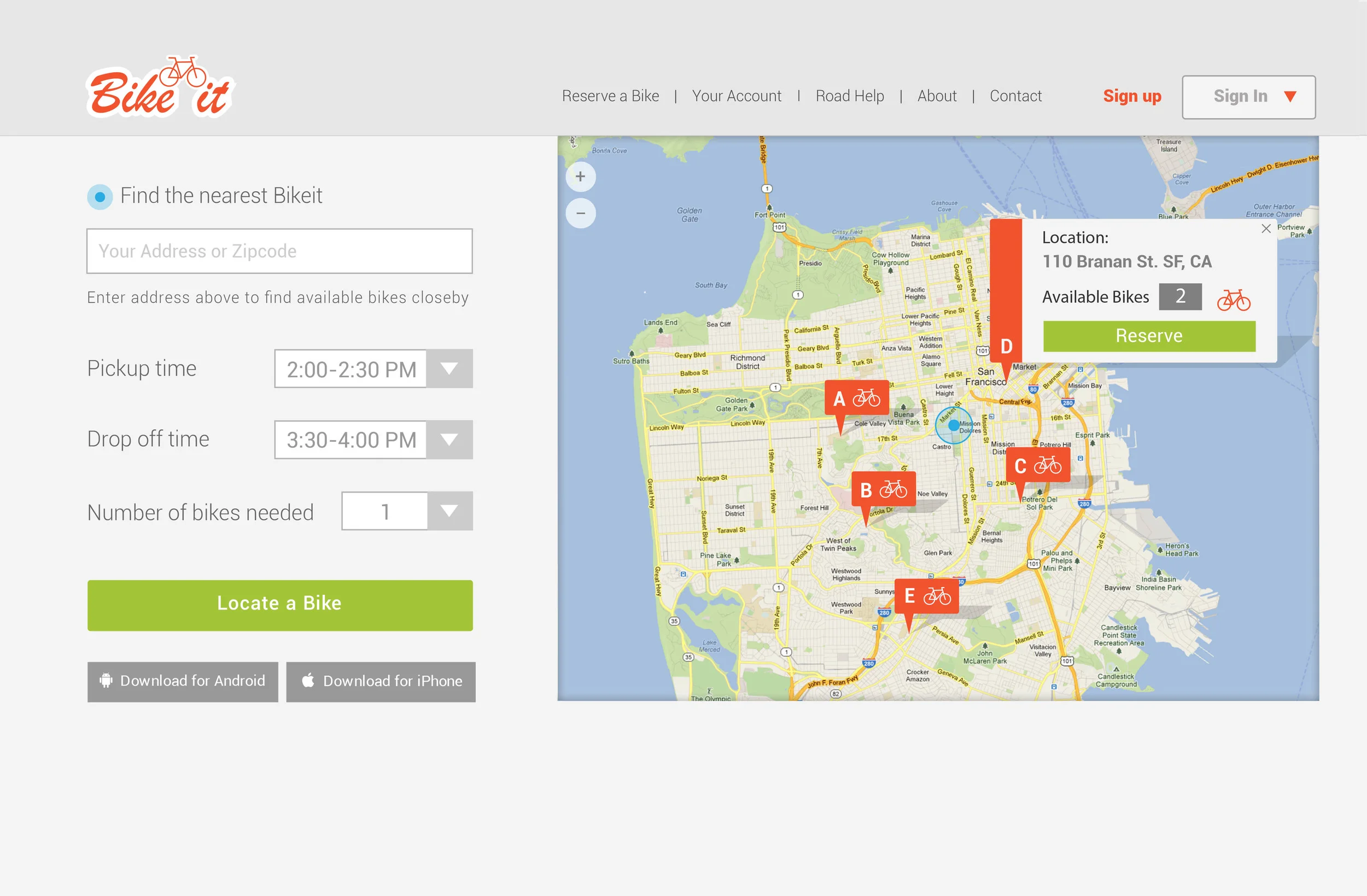Select Find the nearest Bikeit radio button
The width and height of the screenshot is (1367, 896).
(100, 197)
